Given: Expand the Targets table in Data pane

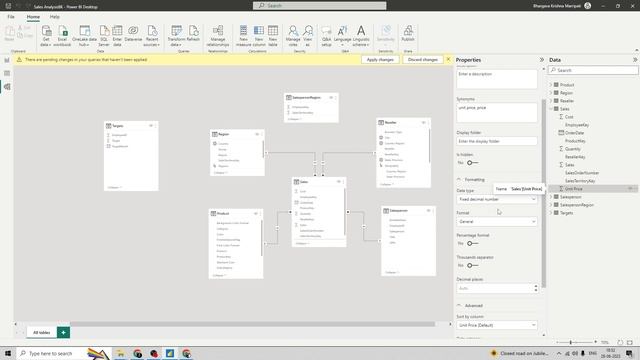Looking at the screenshot, I should coord(551,213).
